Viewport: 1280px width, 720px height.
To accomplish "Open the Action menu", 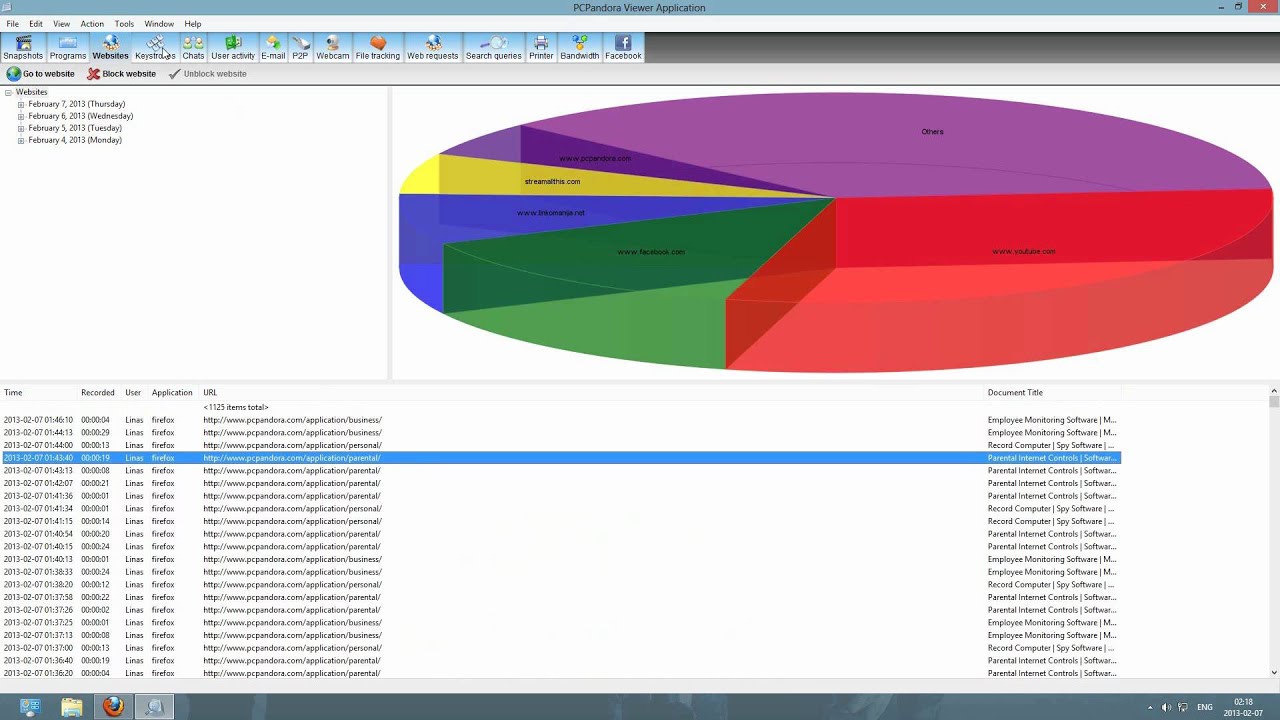I will pyautogui.click(x=92, y=24).
